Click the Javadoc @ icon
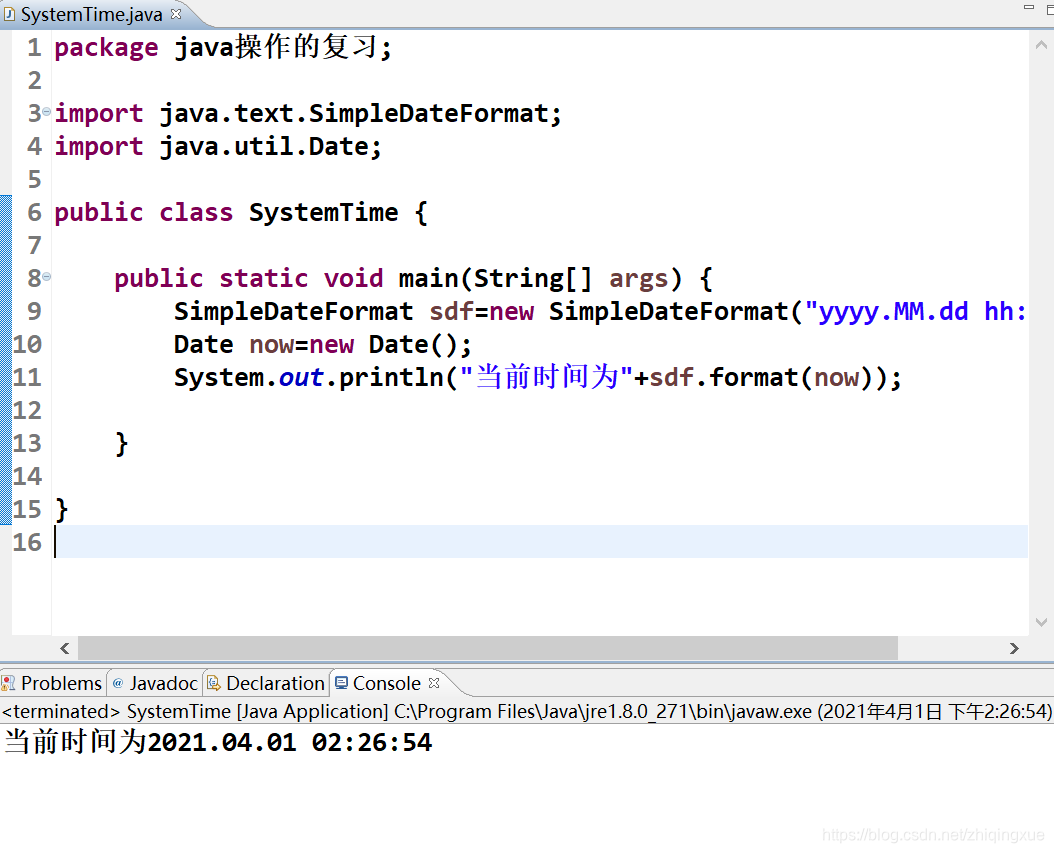 [x=118, y=684]
